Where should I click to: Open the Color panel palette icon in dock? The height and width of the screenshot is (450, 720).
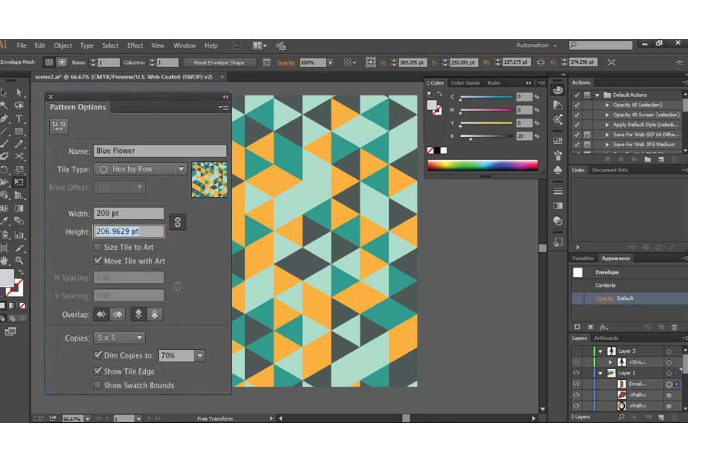tap(558, 90)
